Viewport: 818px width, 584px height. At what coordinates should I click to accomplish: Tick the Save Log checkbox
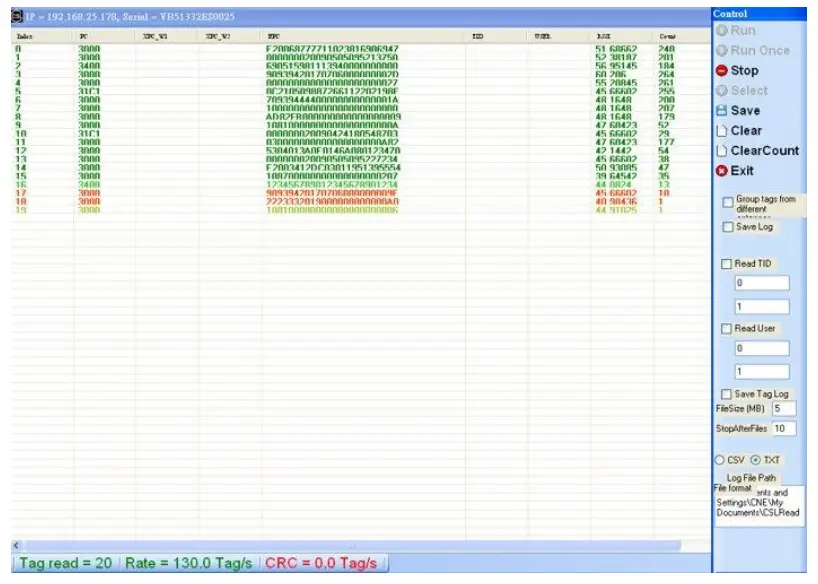(x=728, y=227)
